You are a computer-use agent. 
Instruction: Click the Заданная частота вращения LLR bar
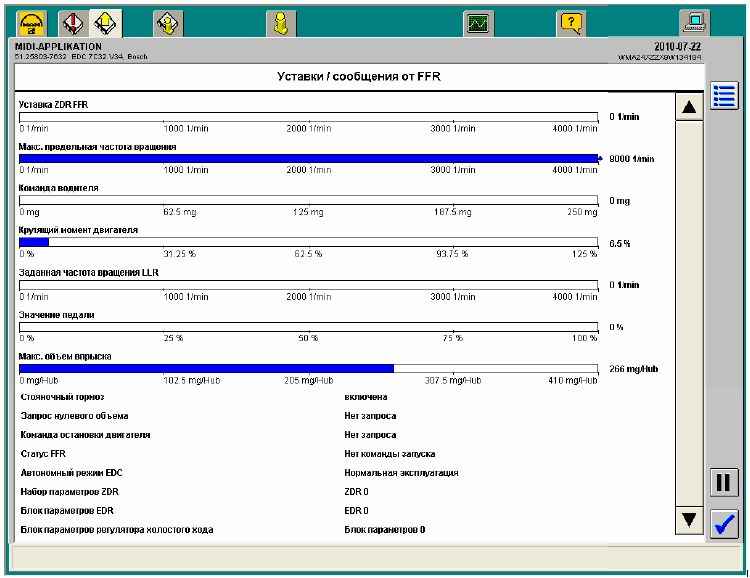click(309, 285)
